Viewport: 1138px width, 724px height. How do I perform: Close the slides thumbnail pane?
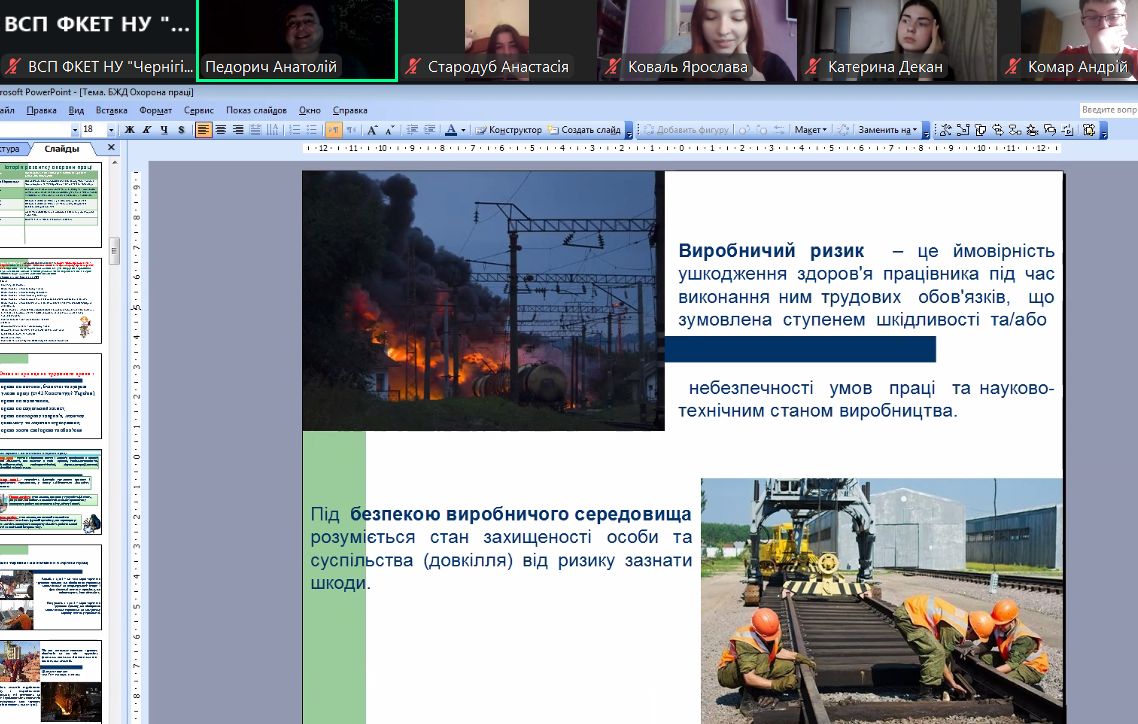pyautogui.click(x=111, y=148)
